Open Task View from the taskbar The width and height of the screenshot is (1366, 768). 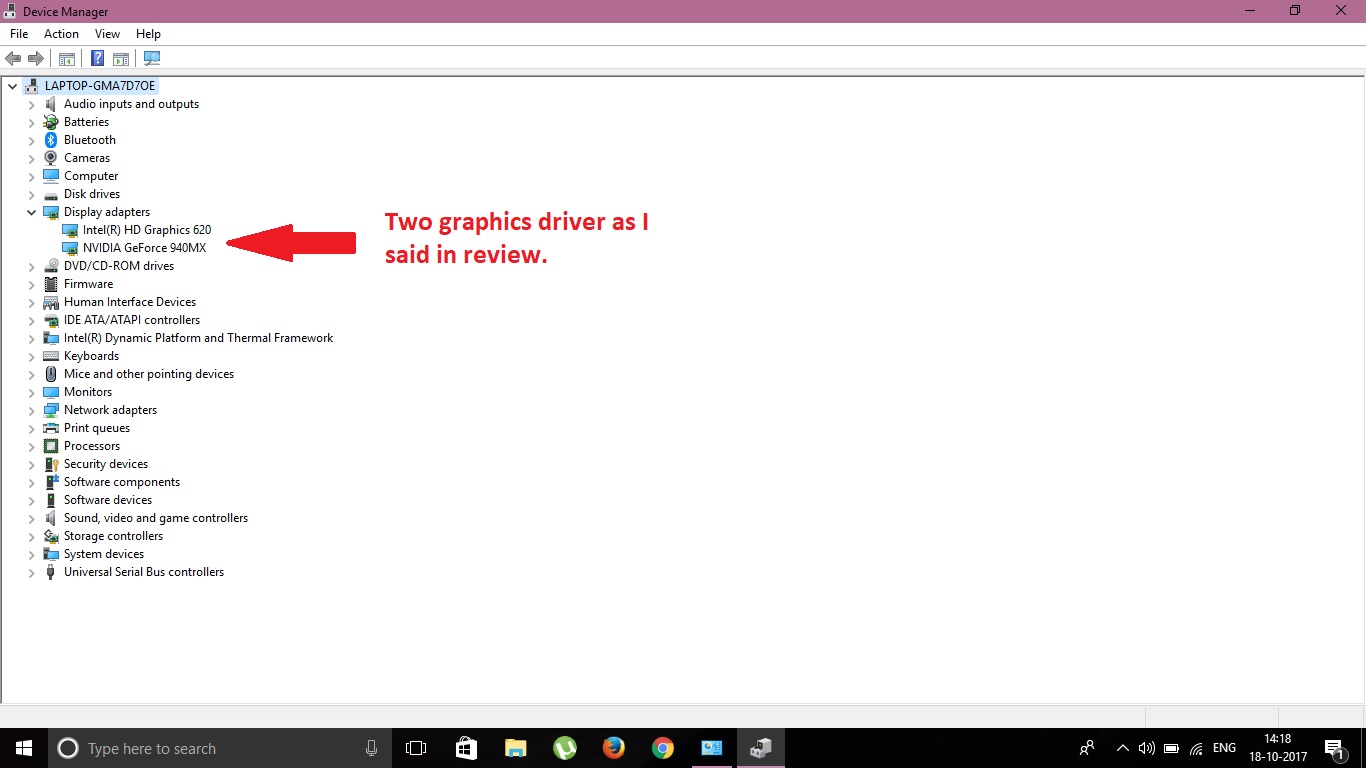pyautogui.click(x=416, y=748)
